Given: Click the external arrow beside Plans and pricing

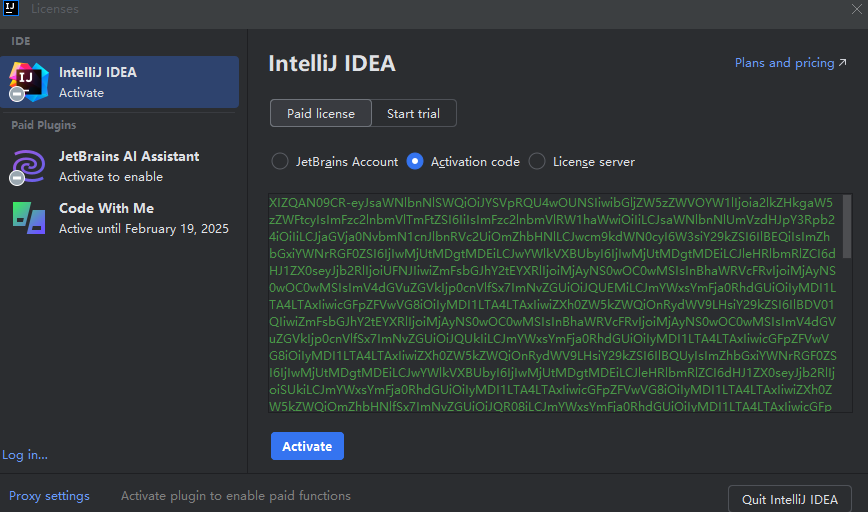Looking at the screenshot, I should 843,63.
